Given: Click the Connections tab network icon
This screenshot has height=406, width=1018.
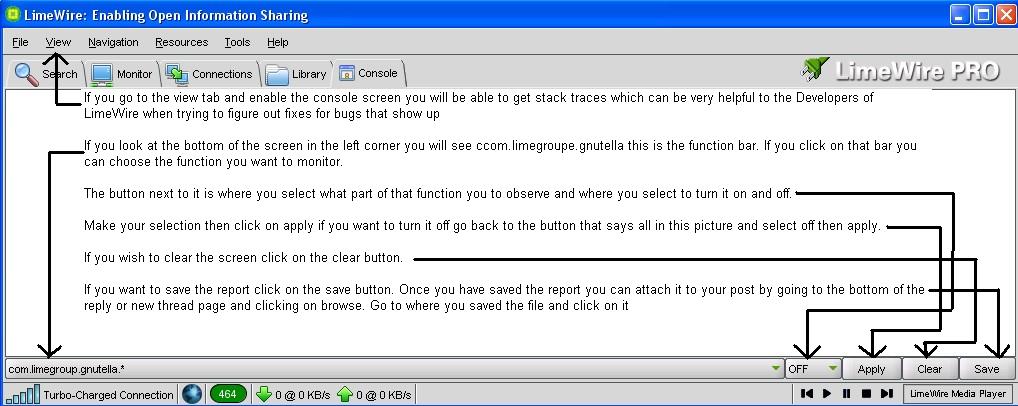Looking at the screenshot, I should [177, 74].
